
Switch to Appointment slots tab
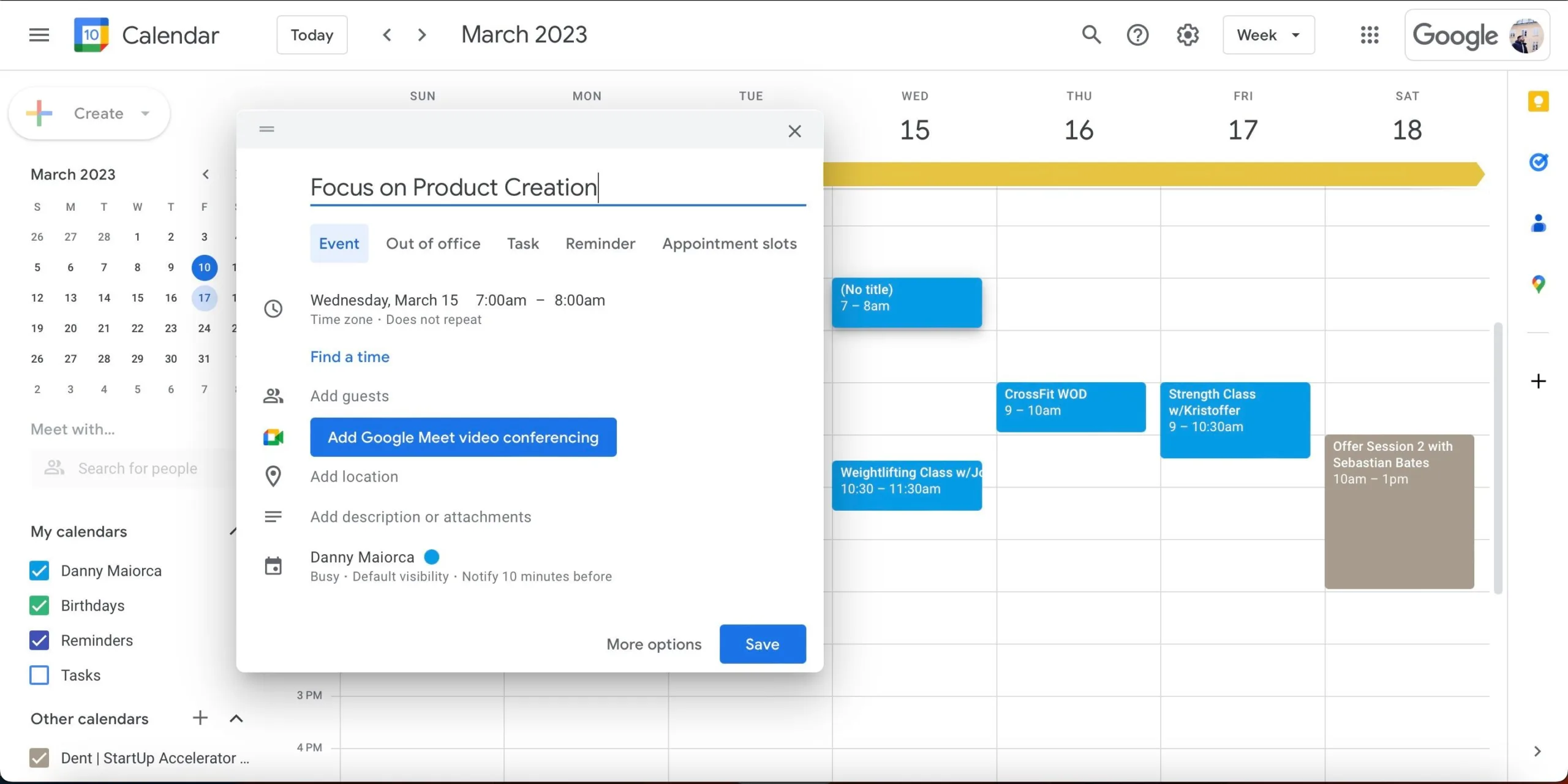pyautogui.click(x=728, y=243)
